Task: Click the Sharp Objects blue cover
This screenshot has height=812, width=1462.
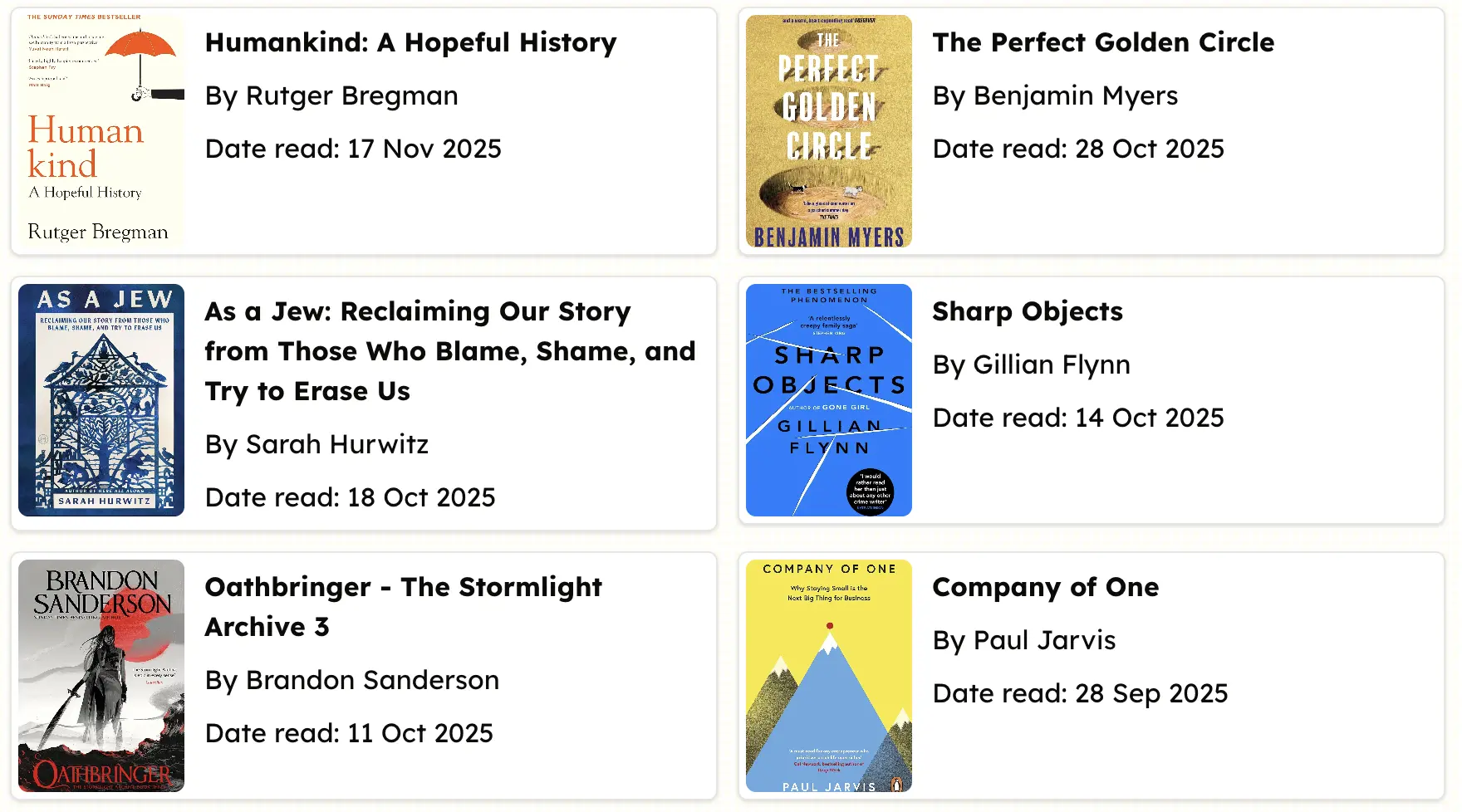Action: click(x=828, y=400)
